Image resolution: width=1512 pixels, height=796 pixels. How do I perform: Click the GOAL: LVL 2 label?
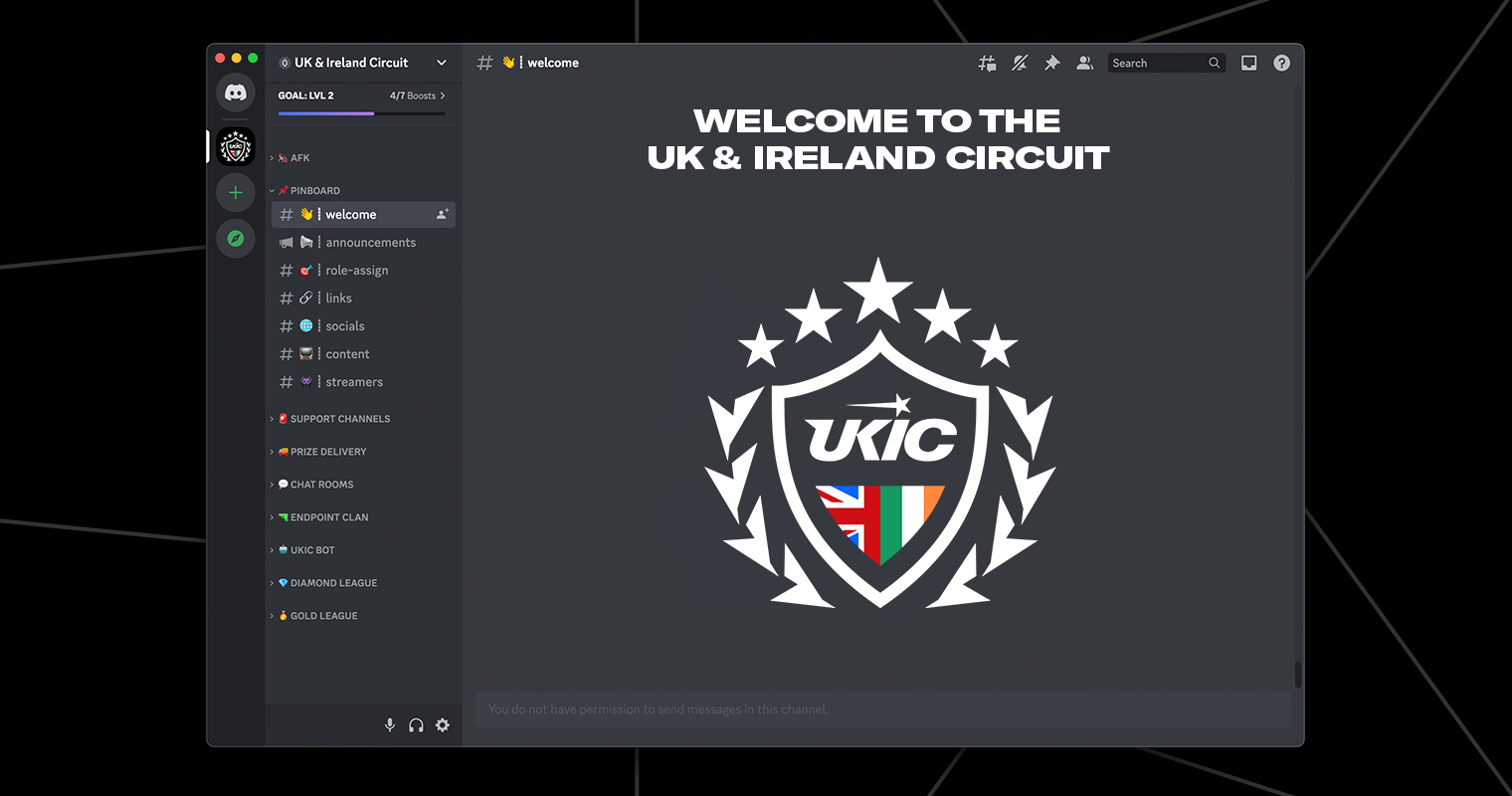[x=306, y=96]
